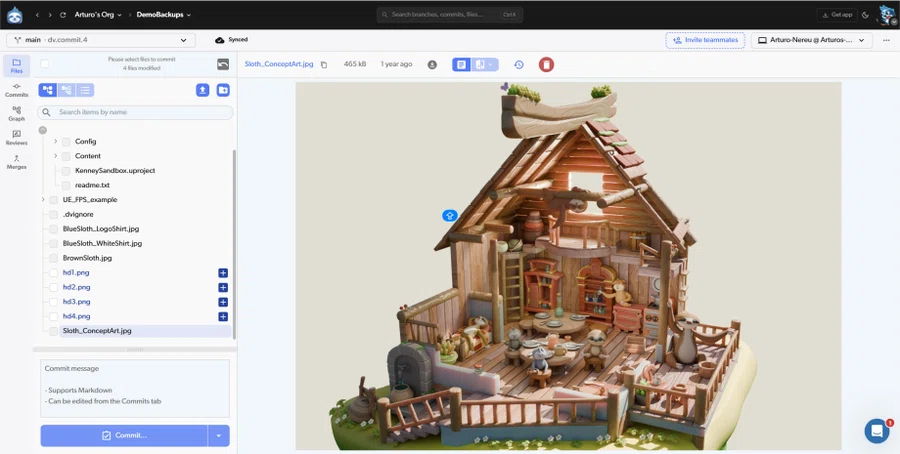The image size is (900, 454).
Task: Copy the Sloth_ConceptArt.jpg file name
Action: click(324, 64)
